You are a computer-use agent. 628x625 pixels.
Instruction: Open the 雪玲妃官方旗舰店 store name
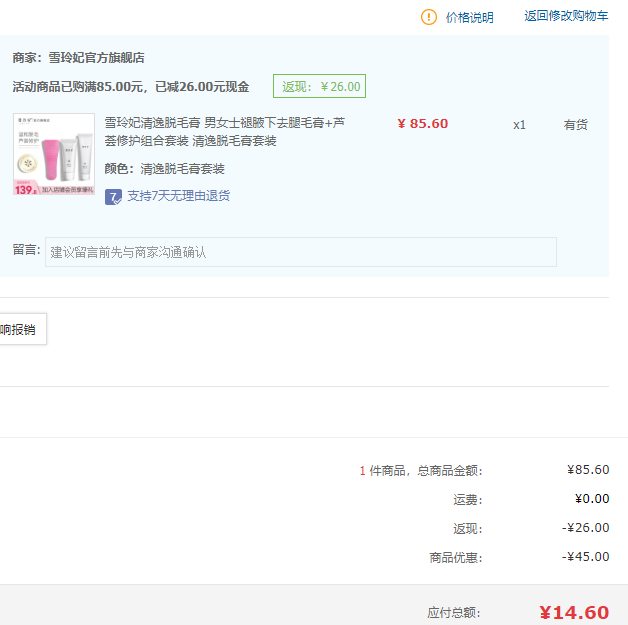coord(103,58)
